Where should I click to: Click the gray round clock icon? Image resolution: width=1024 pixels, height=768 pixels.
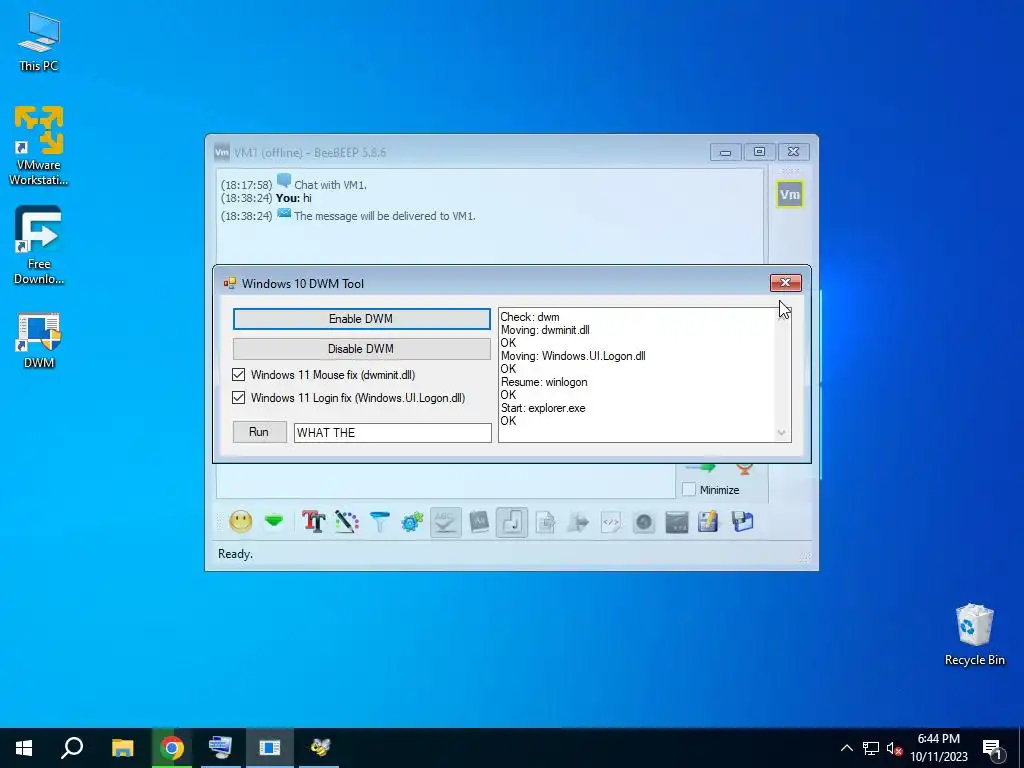pos(644,522)
